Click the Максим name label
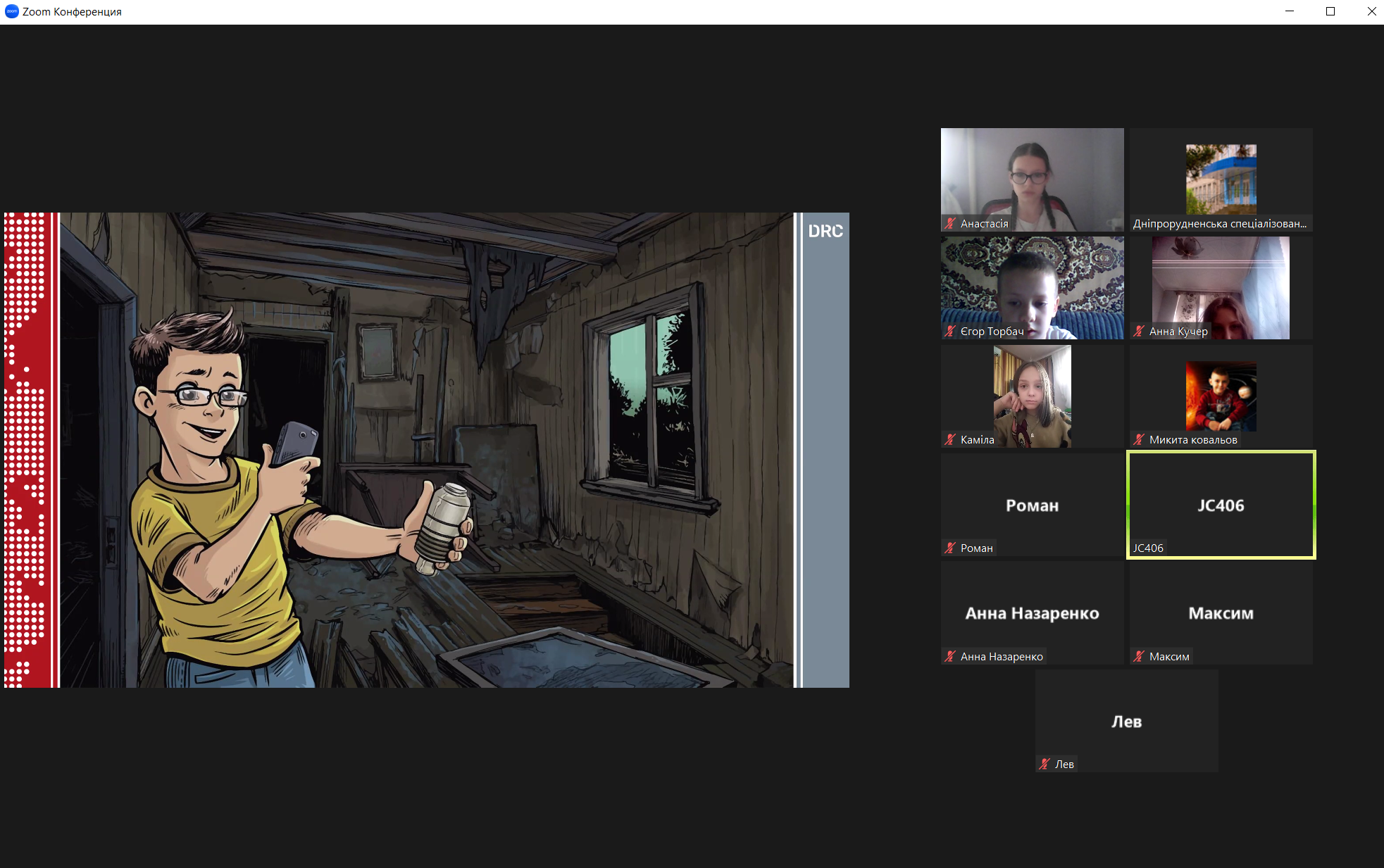This screenshot has height=868, width=1384. [1169, 657]
